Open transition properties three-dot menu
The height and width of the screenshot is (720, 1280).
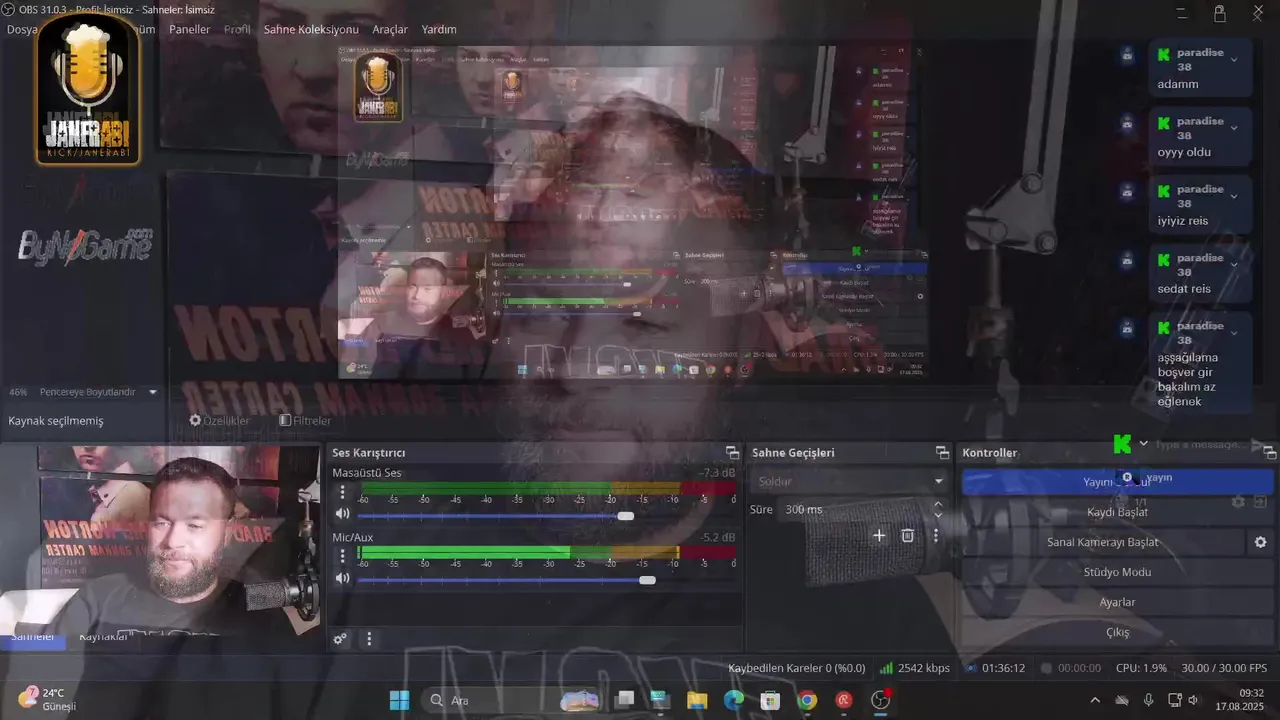[x=936, y=535]
